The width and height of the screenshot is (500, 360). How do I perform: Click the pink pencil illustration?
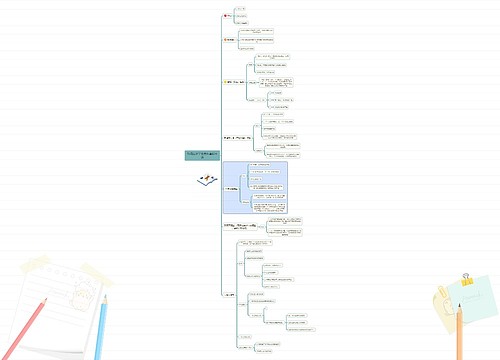pyautogui.click(x=23, y=330)
